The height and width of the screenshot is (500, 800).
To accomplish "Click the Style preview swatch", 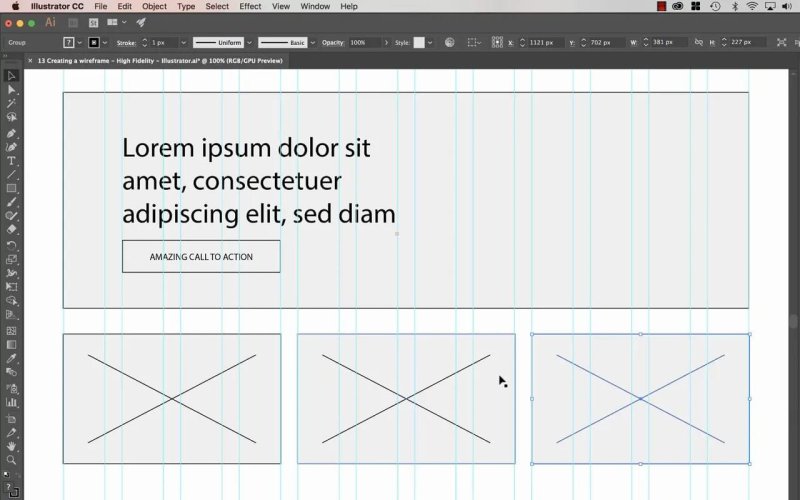I will (419, 42).
